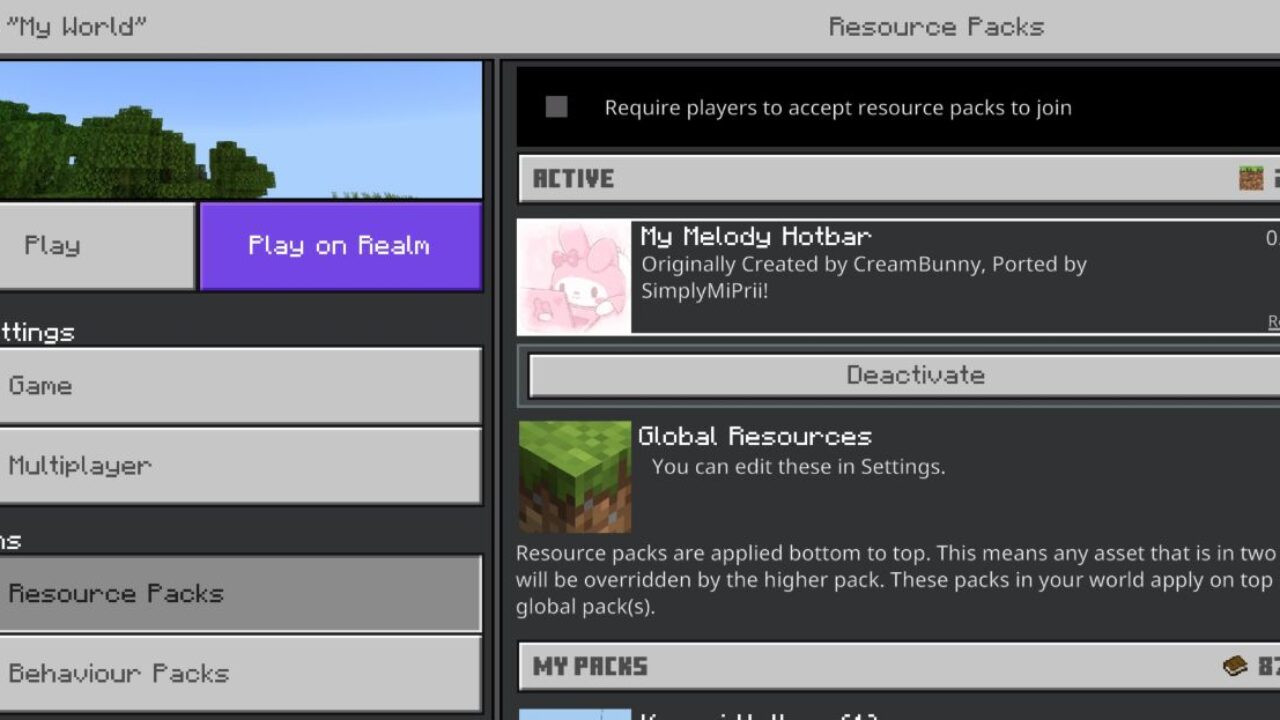Viewport: 1280px width, 720px height.
Task: Toggle require players to accept resource packs
Action: pyautogui.click(x=557, y=107)
